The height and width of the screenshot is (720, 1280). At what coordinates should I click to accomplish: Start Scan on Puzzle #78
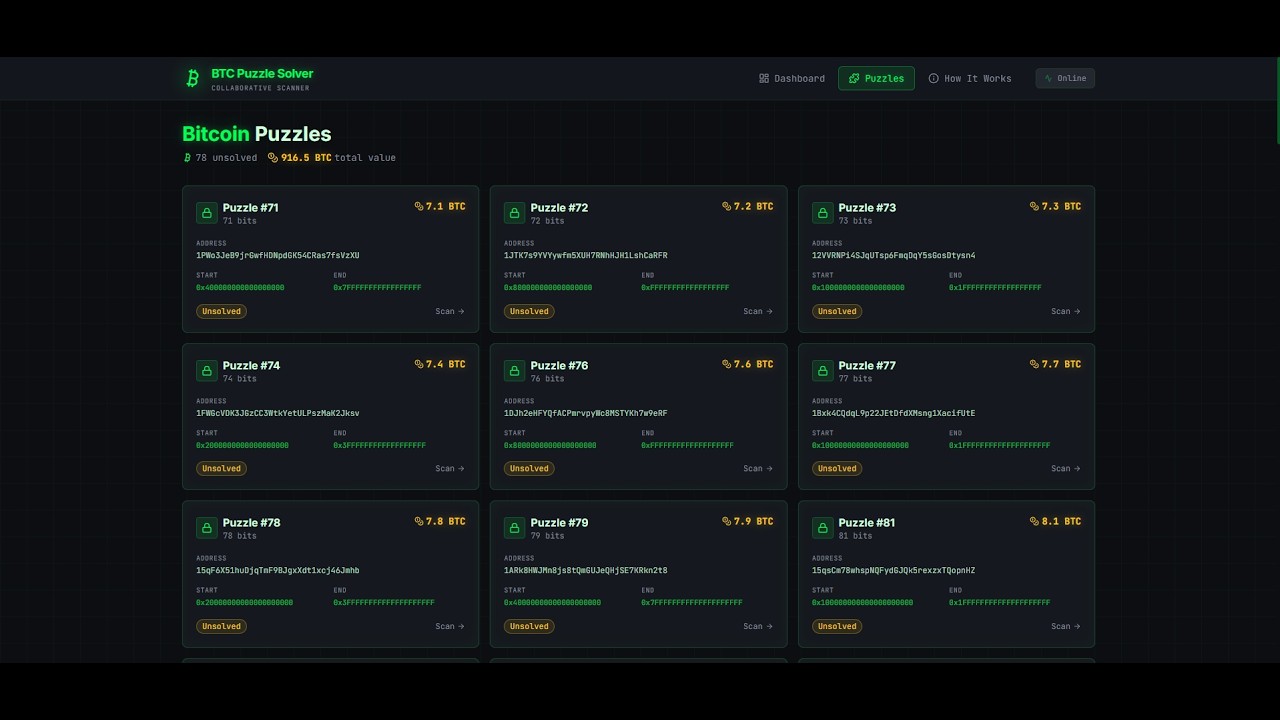pyautogui.click(x=450, y=626)
